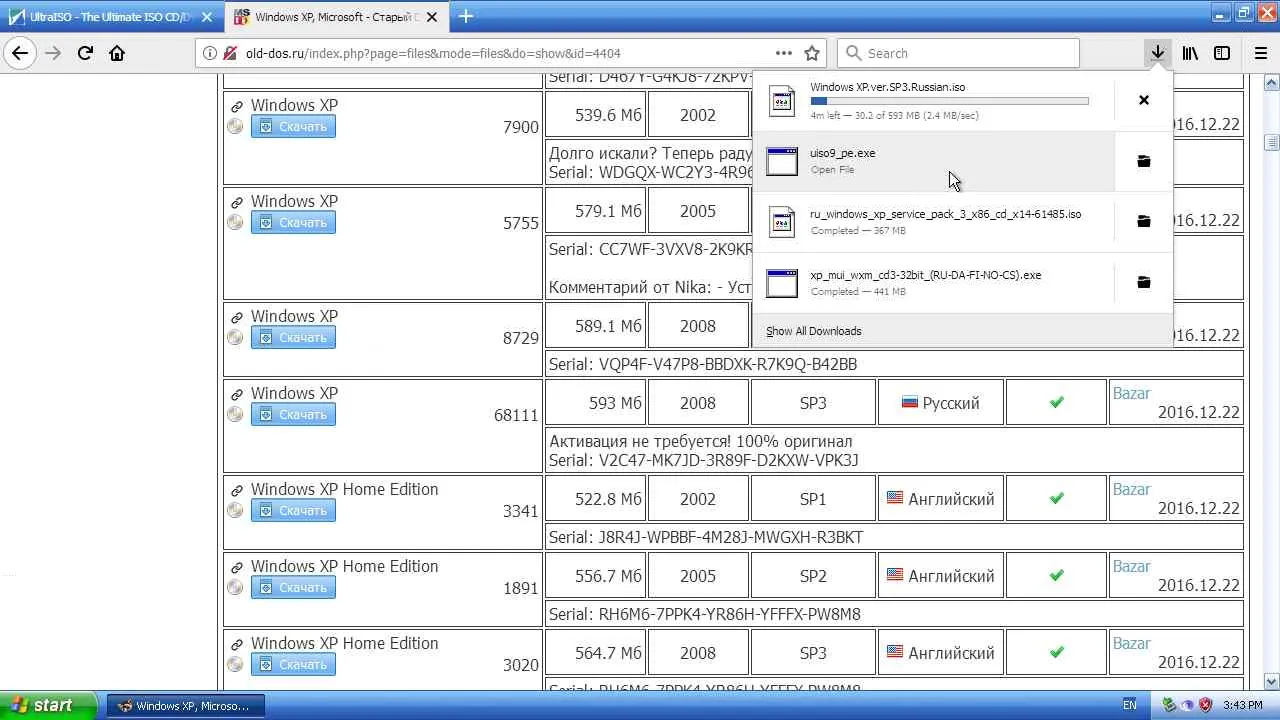1280x720 pixels.
Task: Click the Windows XP.ver.SP3.Russian.iso download progress bar
Action: 949,101
